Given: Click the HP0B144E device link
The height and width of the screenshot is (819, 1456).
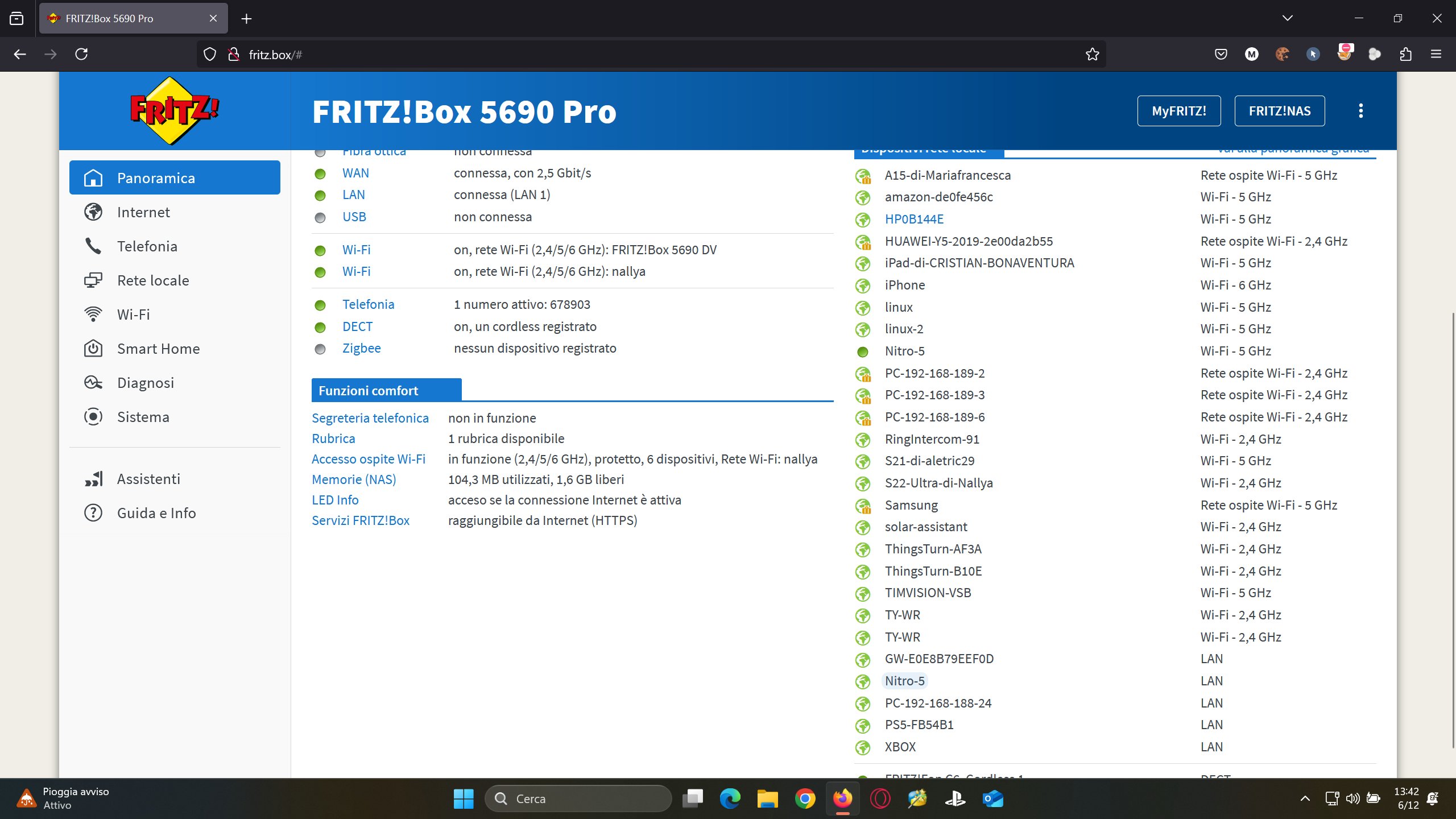Looking at the screenshot, I should click(913, 219).
